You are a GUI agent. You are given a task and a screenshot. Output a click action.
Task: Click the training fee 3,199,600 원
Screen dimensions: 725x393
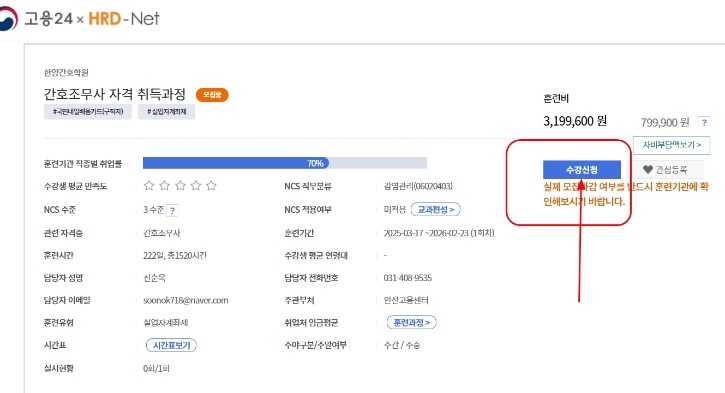pos(575,121)
